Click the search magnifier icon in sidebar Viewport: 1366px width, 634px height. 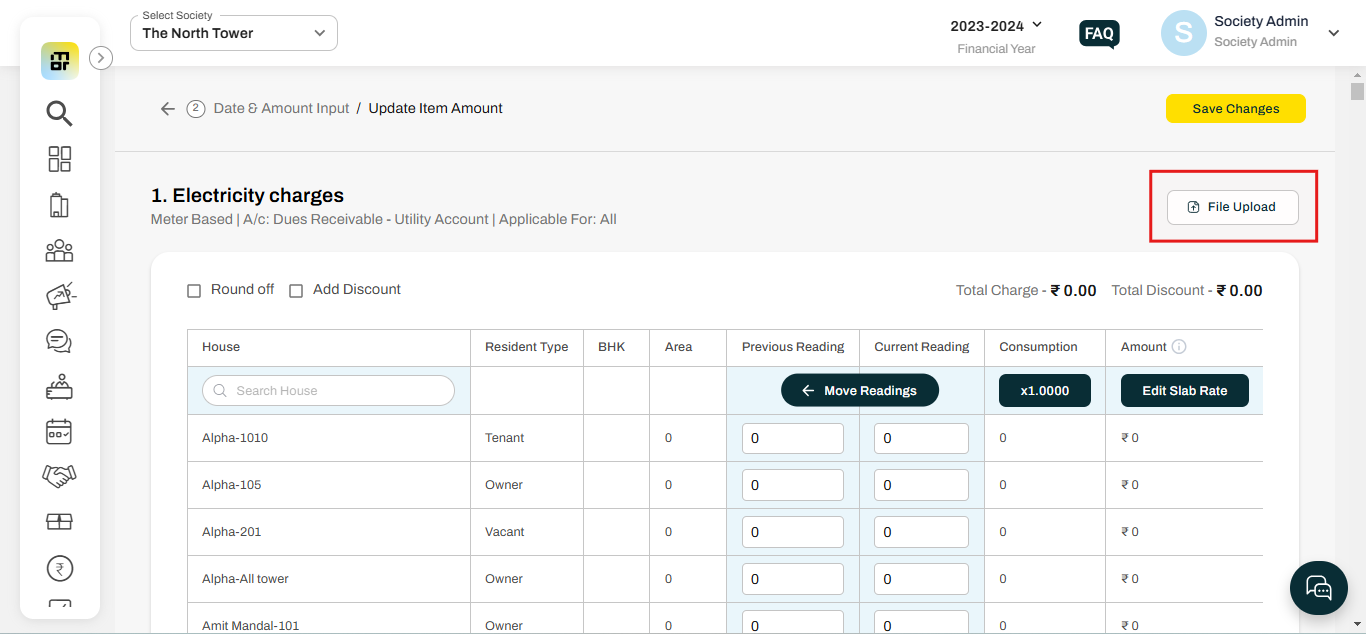59,113
